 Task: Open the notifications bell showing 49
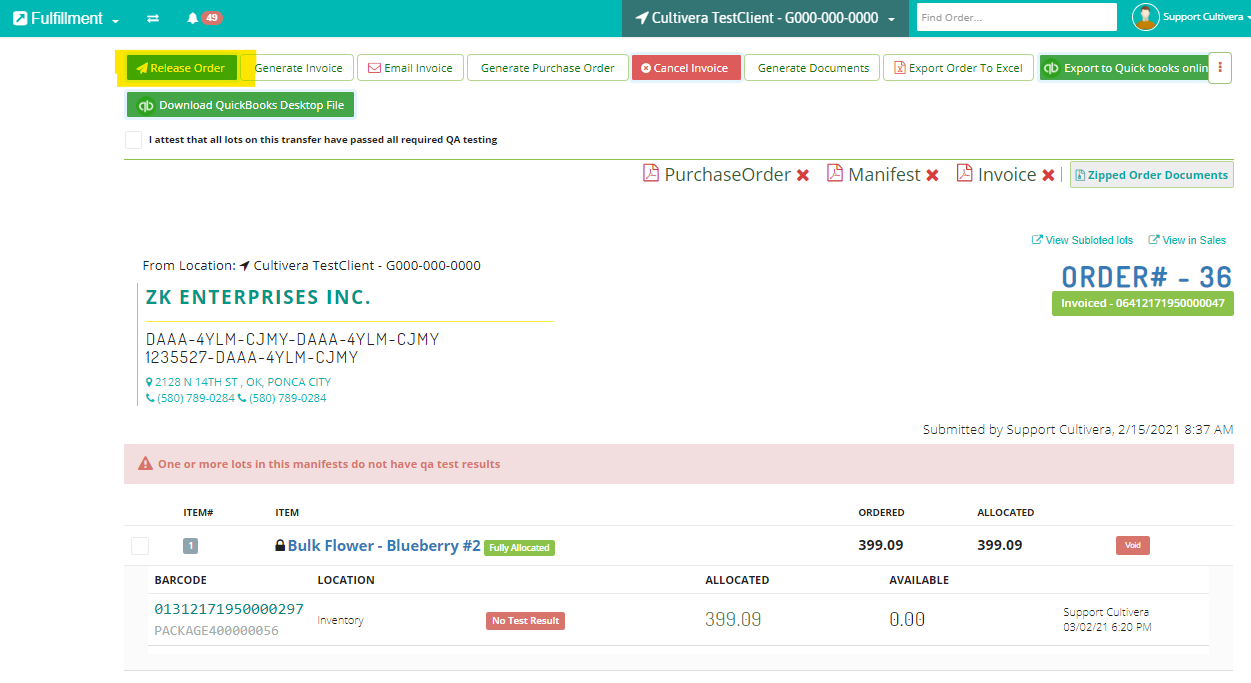coord(204,18)
